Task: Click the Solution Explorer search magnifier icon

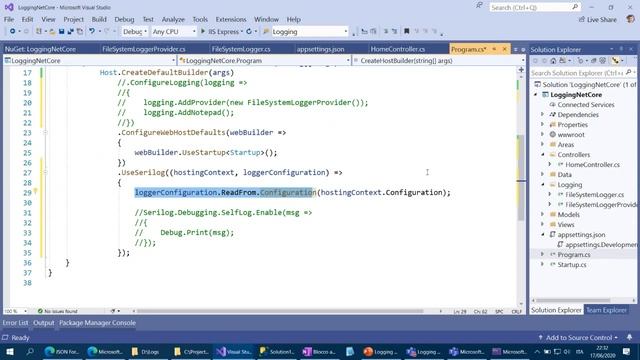Action: point(628,73)
